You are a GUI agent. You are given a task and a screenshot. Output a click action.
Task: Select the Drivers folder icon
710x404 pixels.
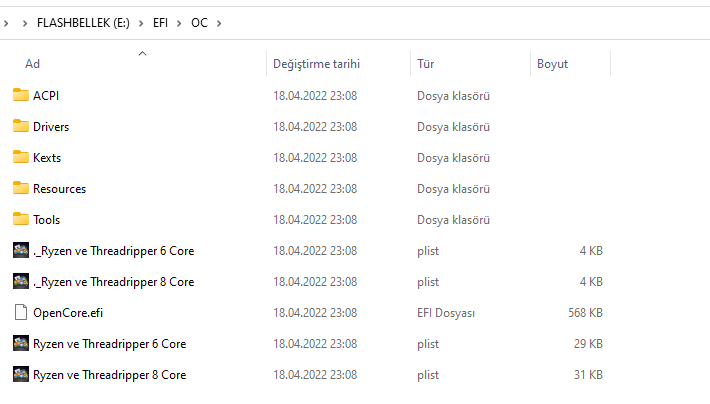coord(21,126)
